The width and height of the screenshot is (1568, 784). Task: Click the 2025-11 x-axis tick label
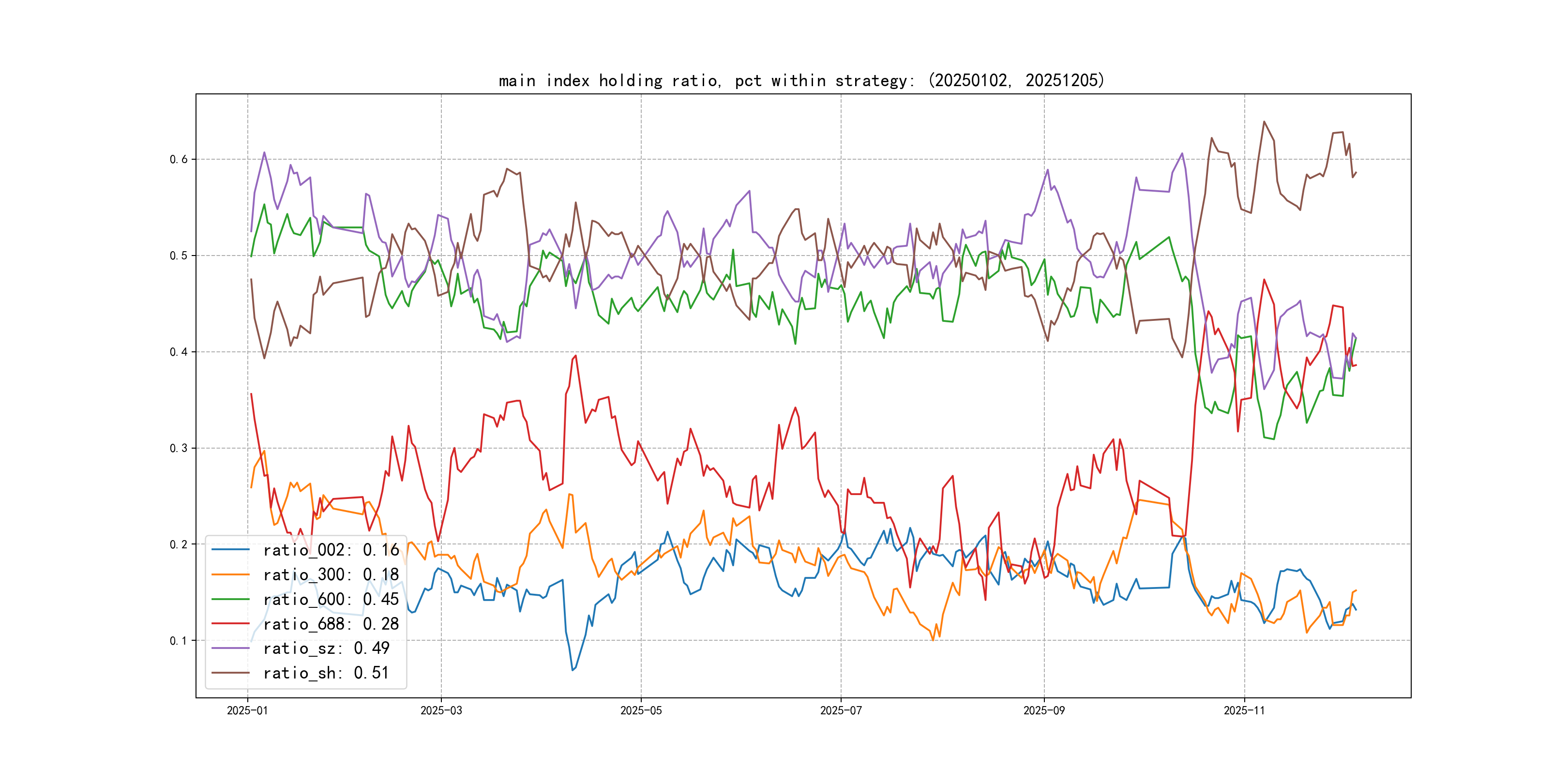click(1244, 710)
